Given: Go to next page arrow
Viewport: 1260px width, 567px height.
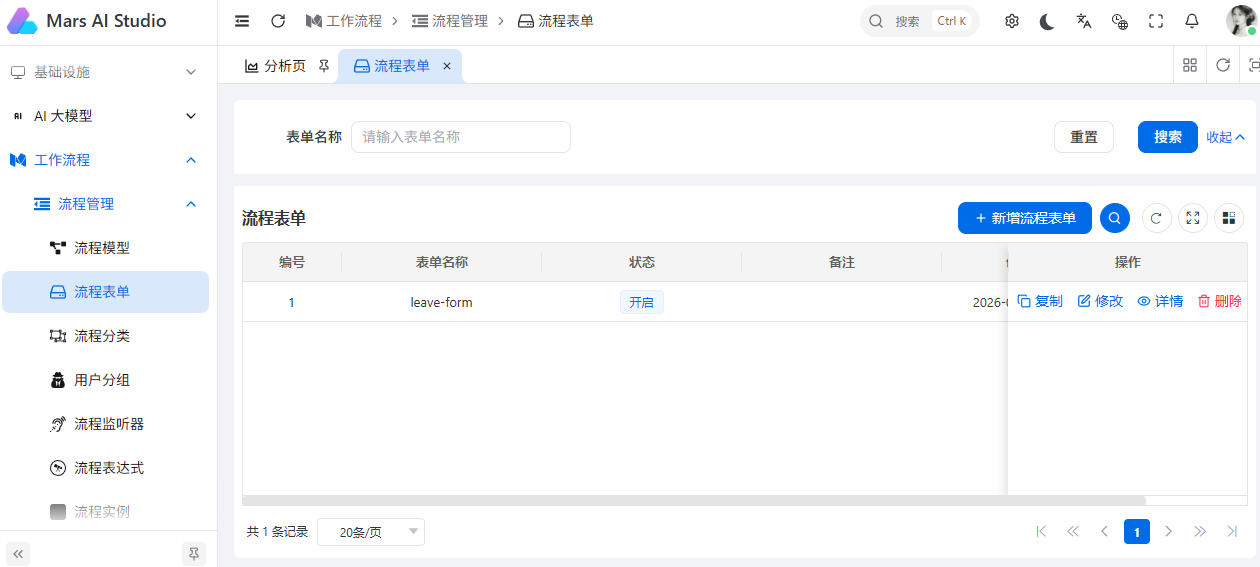Looking at the screenshot, I should pyautogui.click(x=1168, y=531).
